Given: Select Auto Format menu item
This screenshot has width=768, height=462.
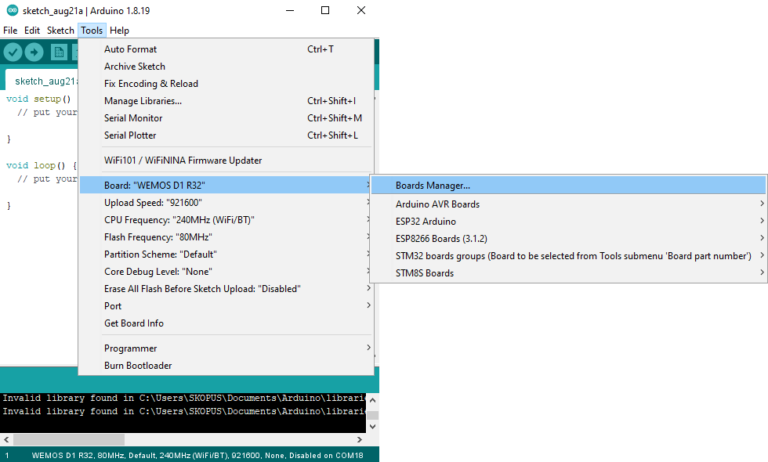Looking at the screenshot, I should [x=130, y=49].
